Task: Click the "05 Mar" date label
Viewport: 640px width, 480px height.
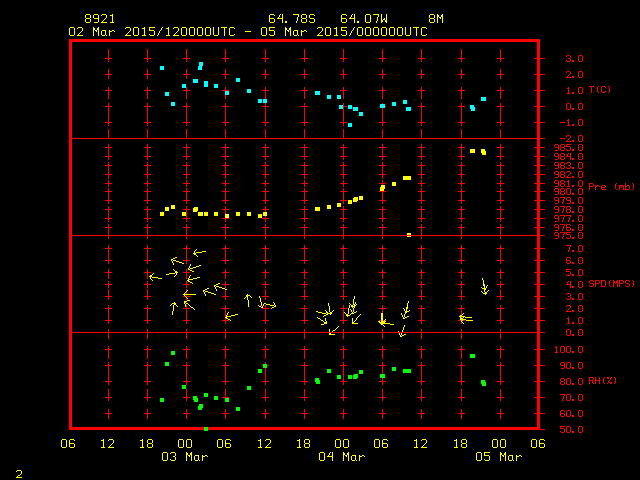Action: pos(499,457)
